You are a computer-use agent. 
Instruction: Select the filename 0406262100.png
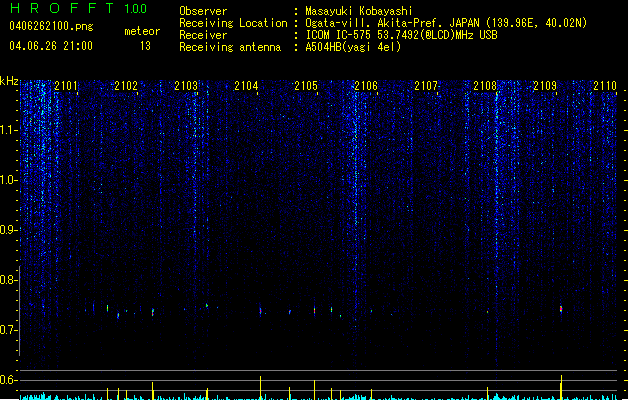click(51, 26)
